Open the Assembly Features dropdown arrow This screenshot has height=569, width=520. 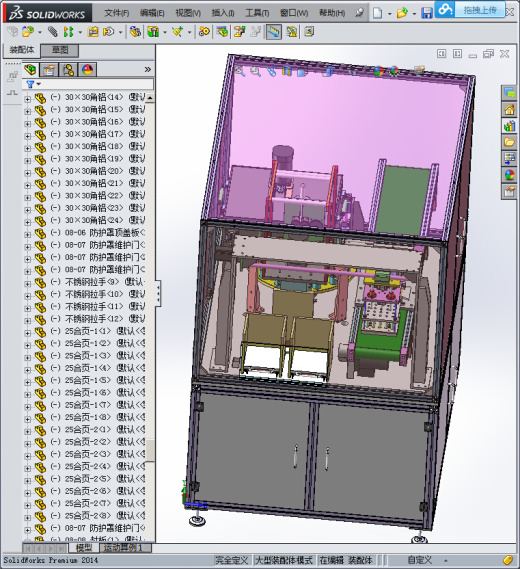[x=165, y=32]
